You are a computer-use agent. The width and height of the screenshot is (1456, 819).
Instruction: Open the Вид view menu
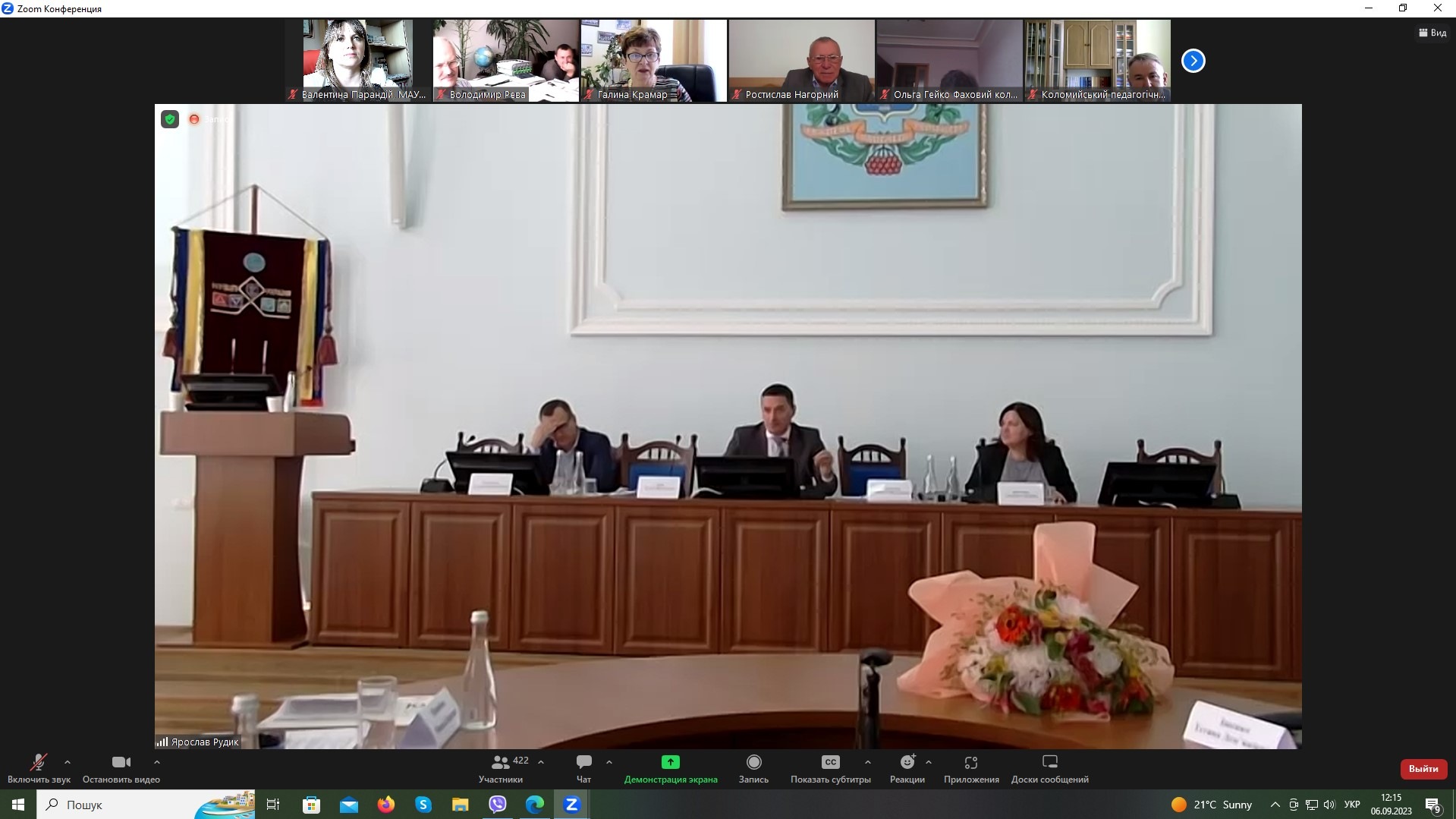[1432, 33]
